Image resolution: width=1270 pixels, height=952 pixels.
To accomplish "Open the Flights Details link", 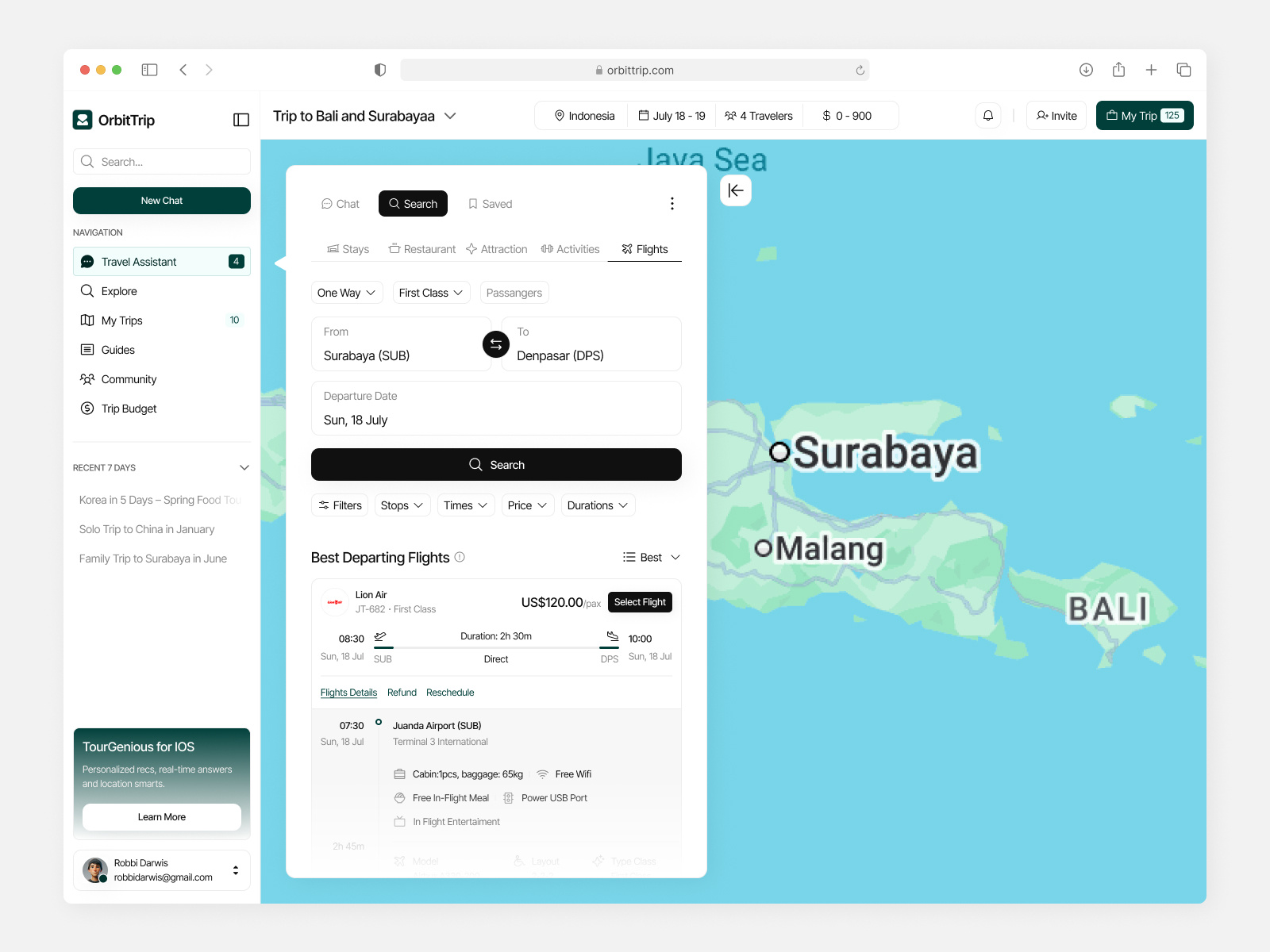I will tap(348, 693).
